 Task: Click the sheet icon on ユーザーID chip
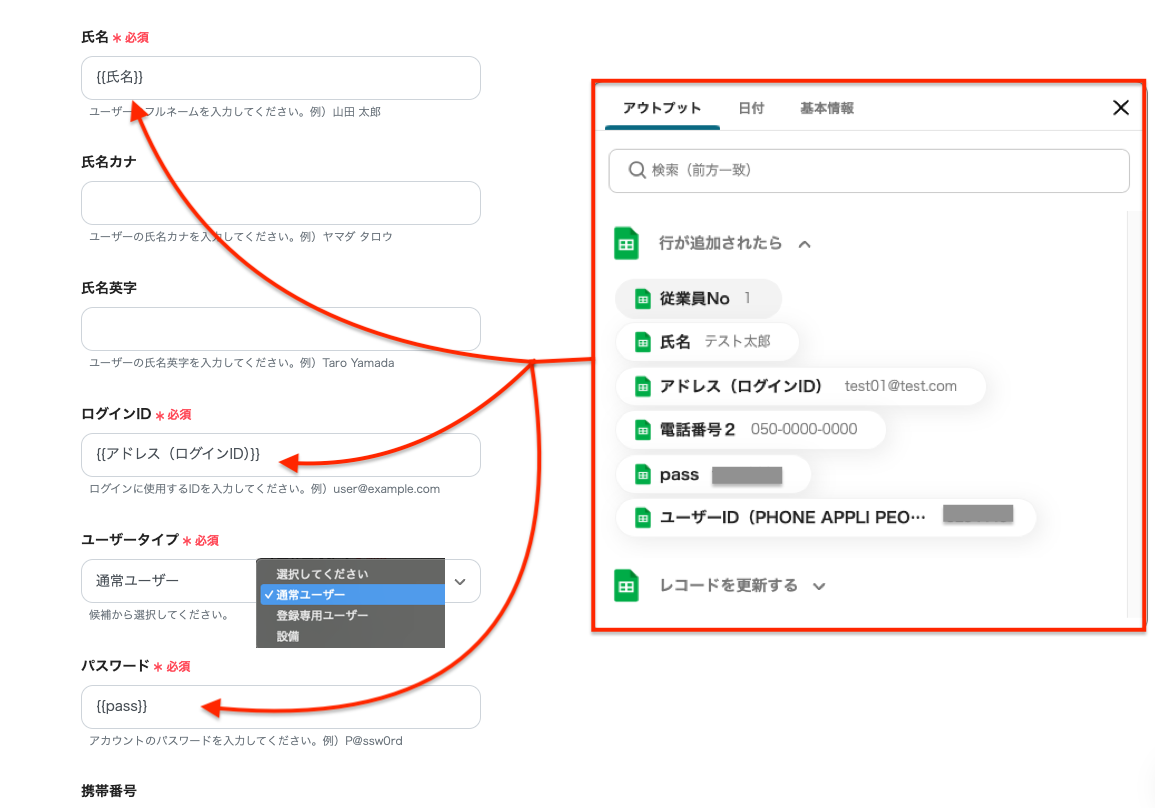642,519
